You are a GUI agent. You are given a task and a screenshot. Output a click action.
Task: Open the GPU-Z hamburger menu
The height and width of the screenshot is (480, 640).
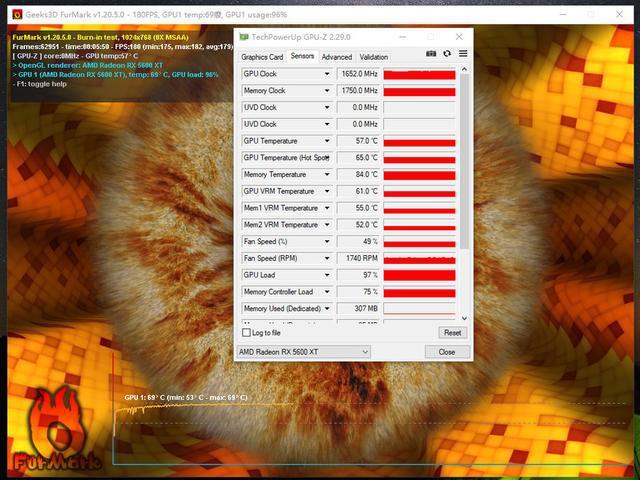463,53
